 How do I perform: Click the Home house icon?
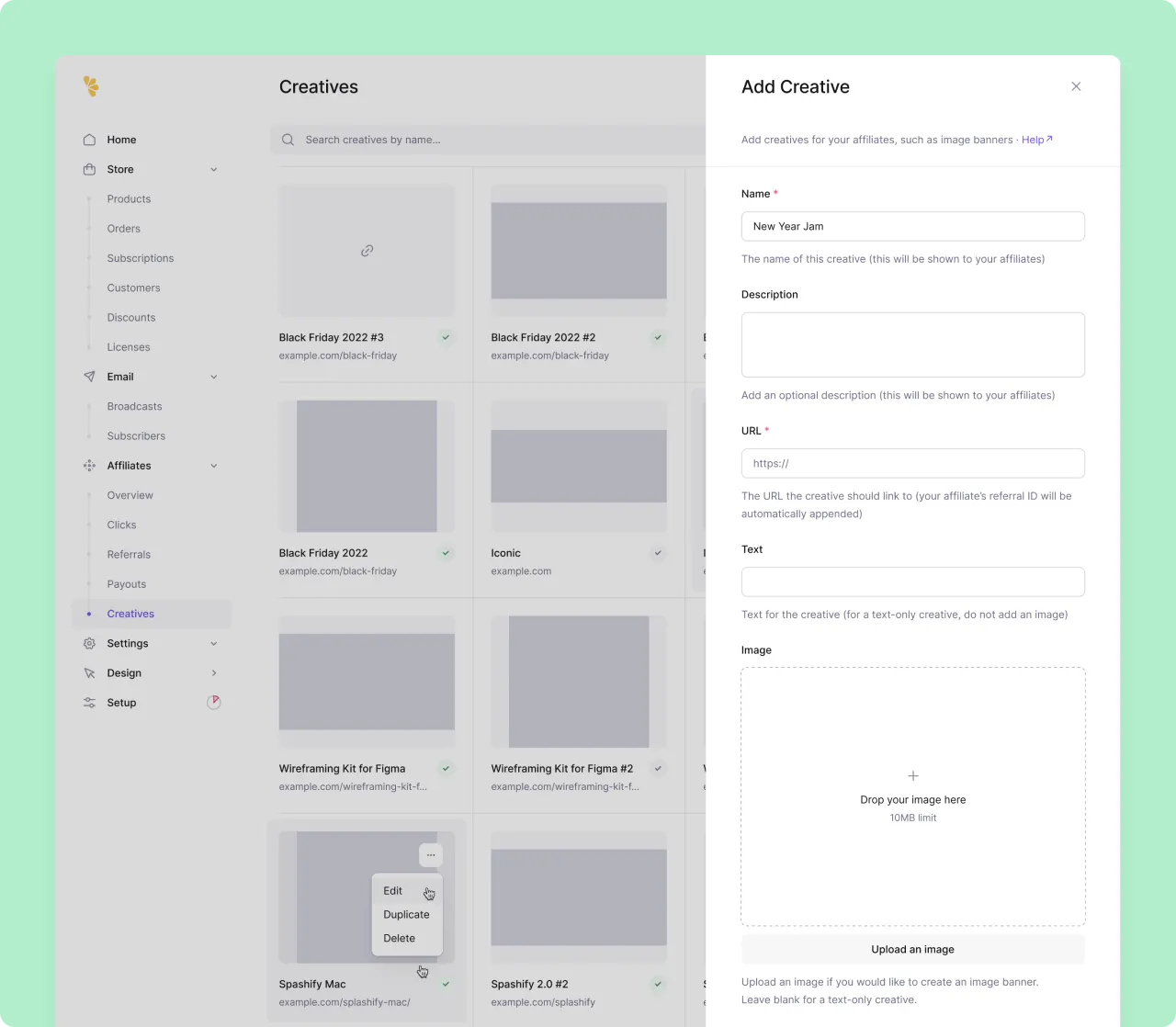pos(89,140)
